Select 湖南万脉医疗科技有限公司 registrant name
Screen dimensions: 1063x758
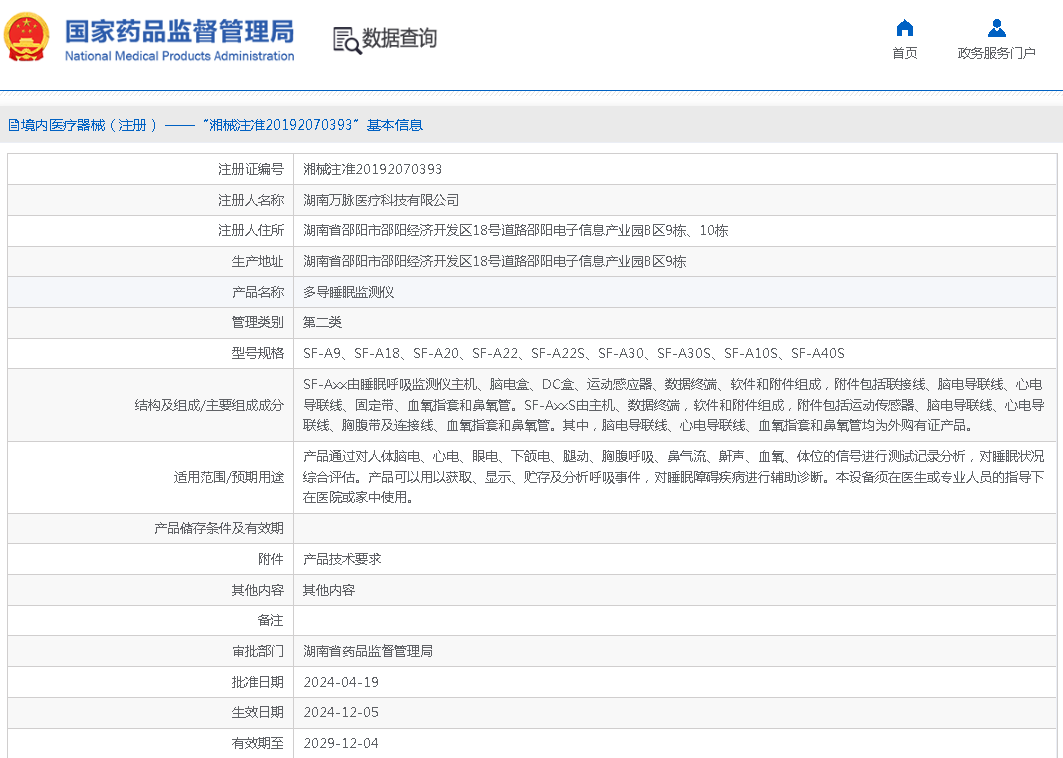pyautogui.click(x=381, y=200)
